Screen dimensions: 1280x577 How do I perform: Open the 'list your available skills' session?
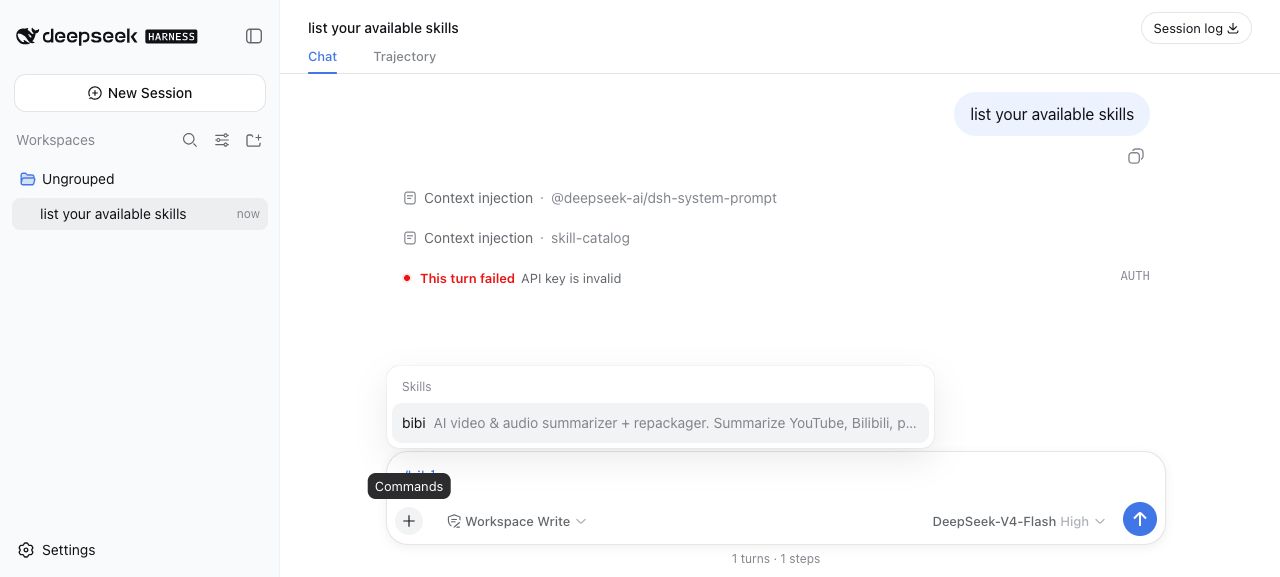coord(140,214)
